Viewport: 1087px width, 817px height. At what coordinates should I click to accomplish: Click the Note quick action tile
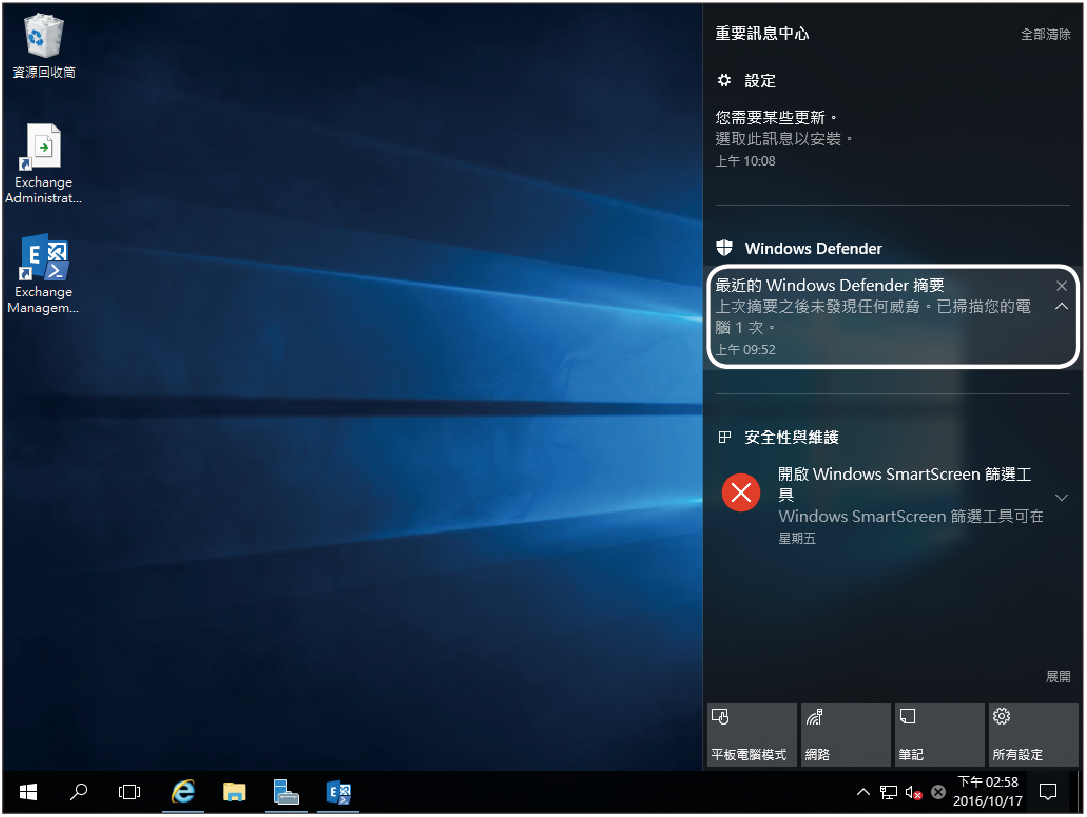click(x=939, y=734)
